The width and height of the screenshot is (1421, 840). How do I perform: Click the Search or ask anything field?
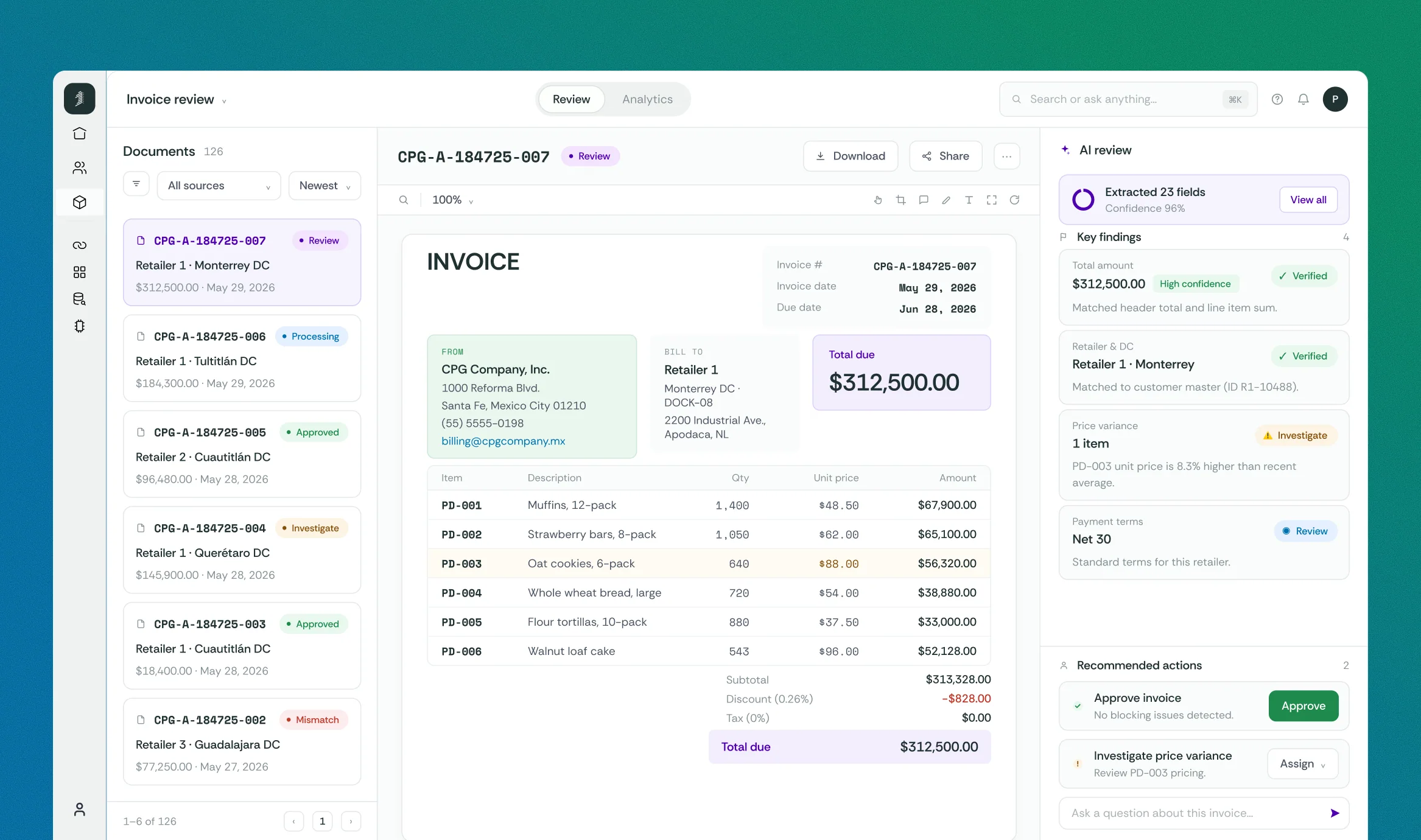pyautogui.click(x=1128, y=99)
